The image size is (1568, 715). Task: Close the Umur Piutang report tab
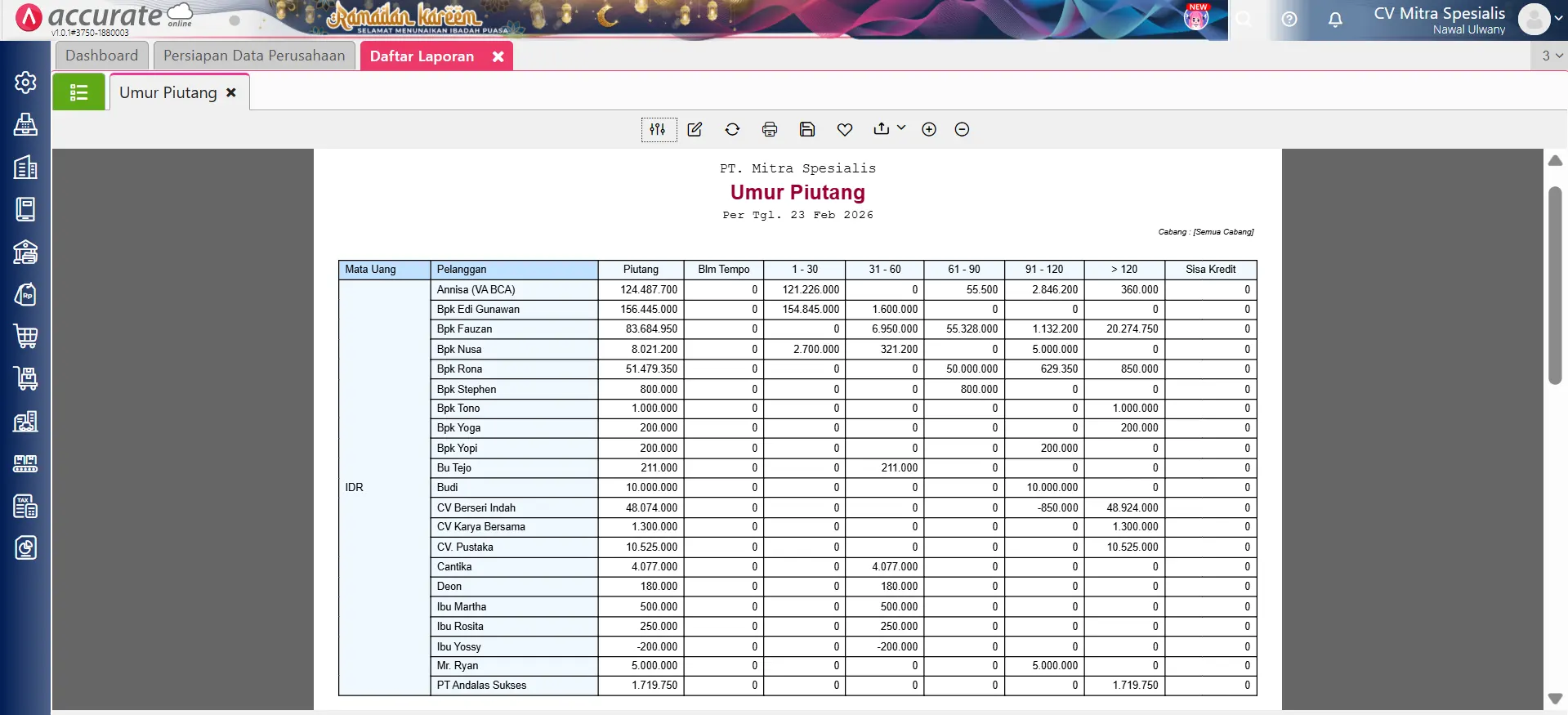coord(231,92)
